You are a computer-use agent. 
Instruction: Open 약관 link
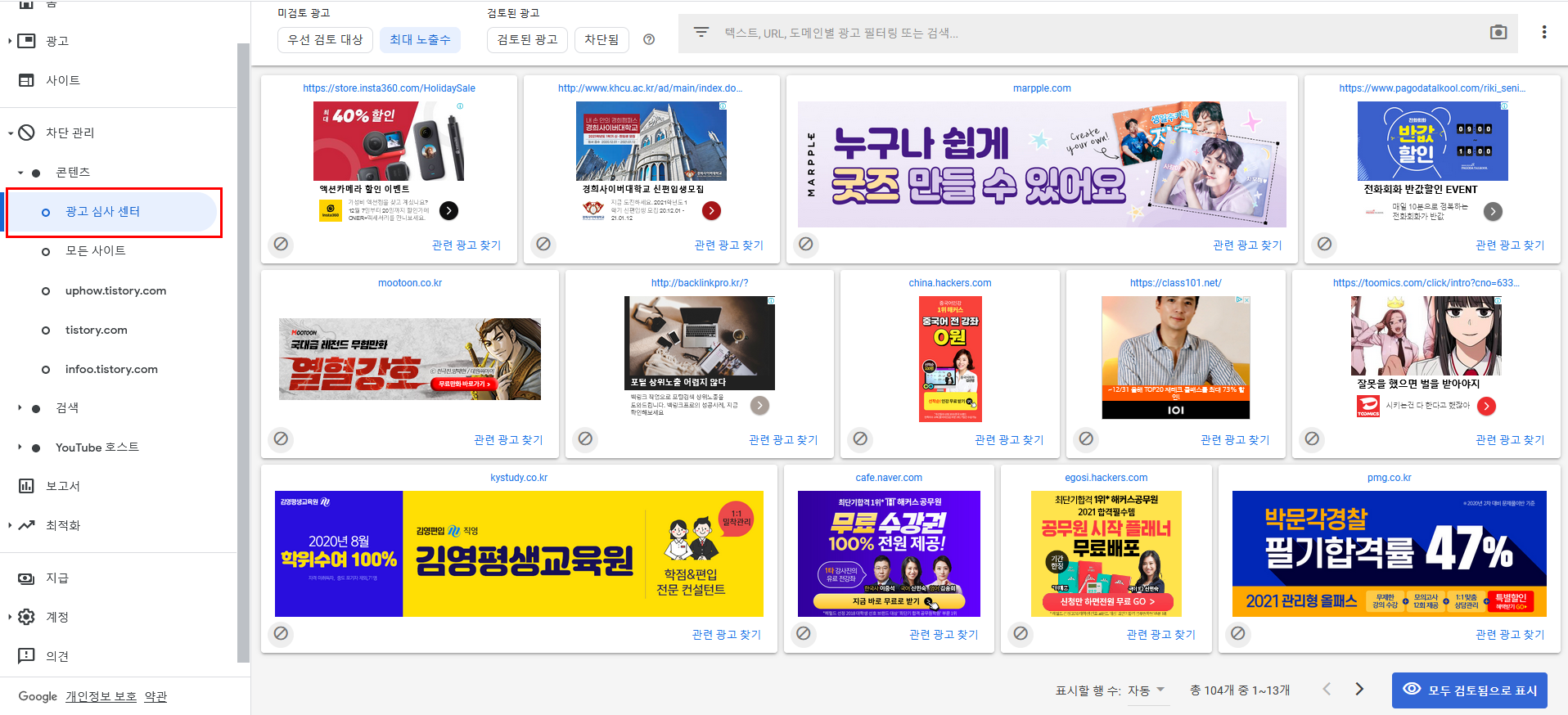click(155, 696)
